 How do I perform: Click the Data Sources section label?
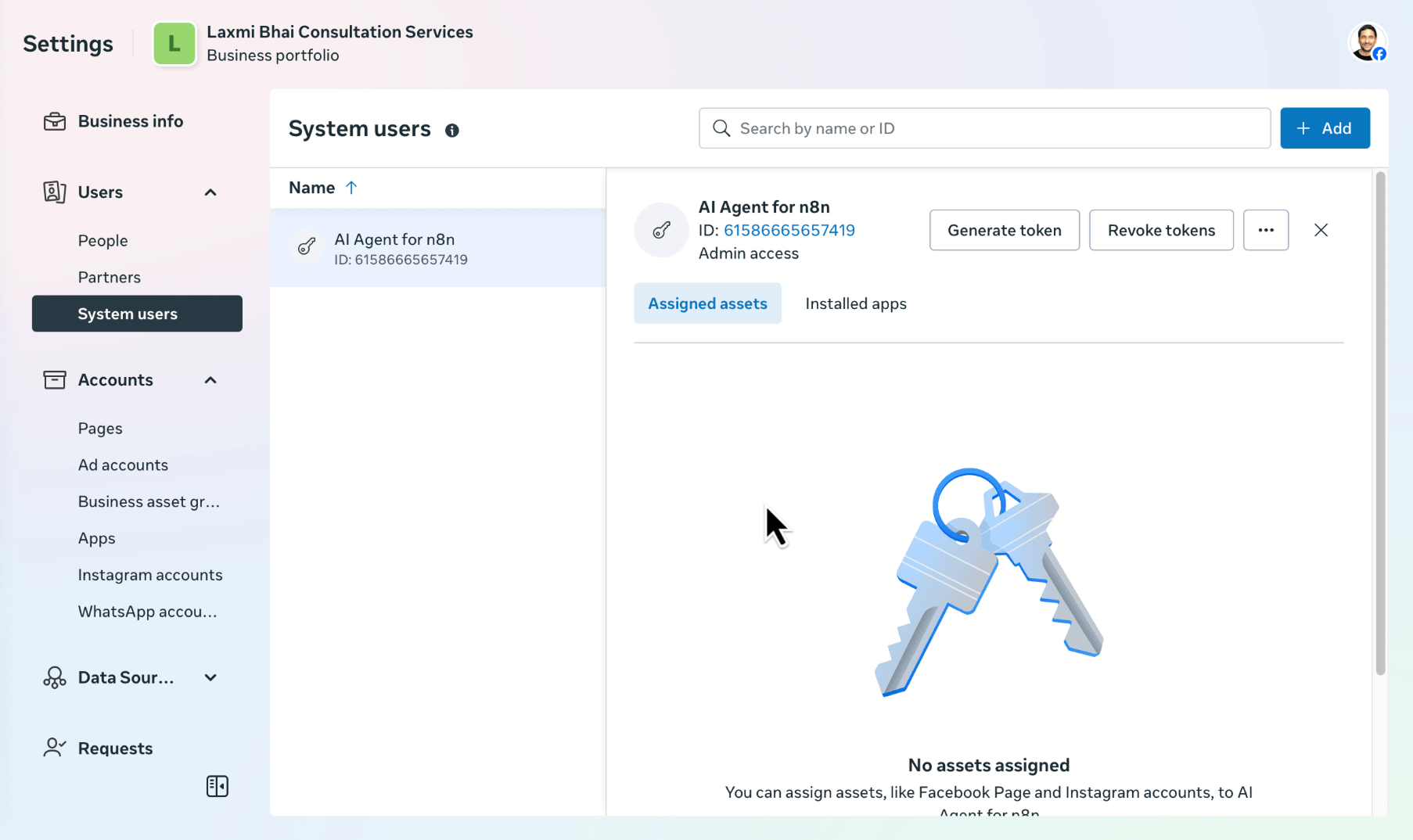[x=125, y=677]
